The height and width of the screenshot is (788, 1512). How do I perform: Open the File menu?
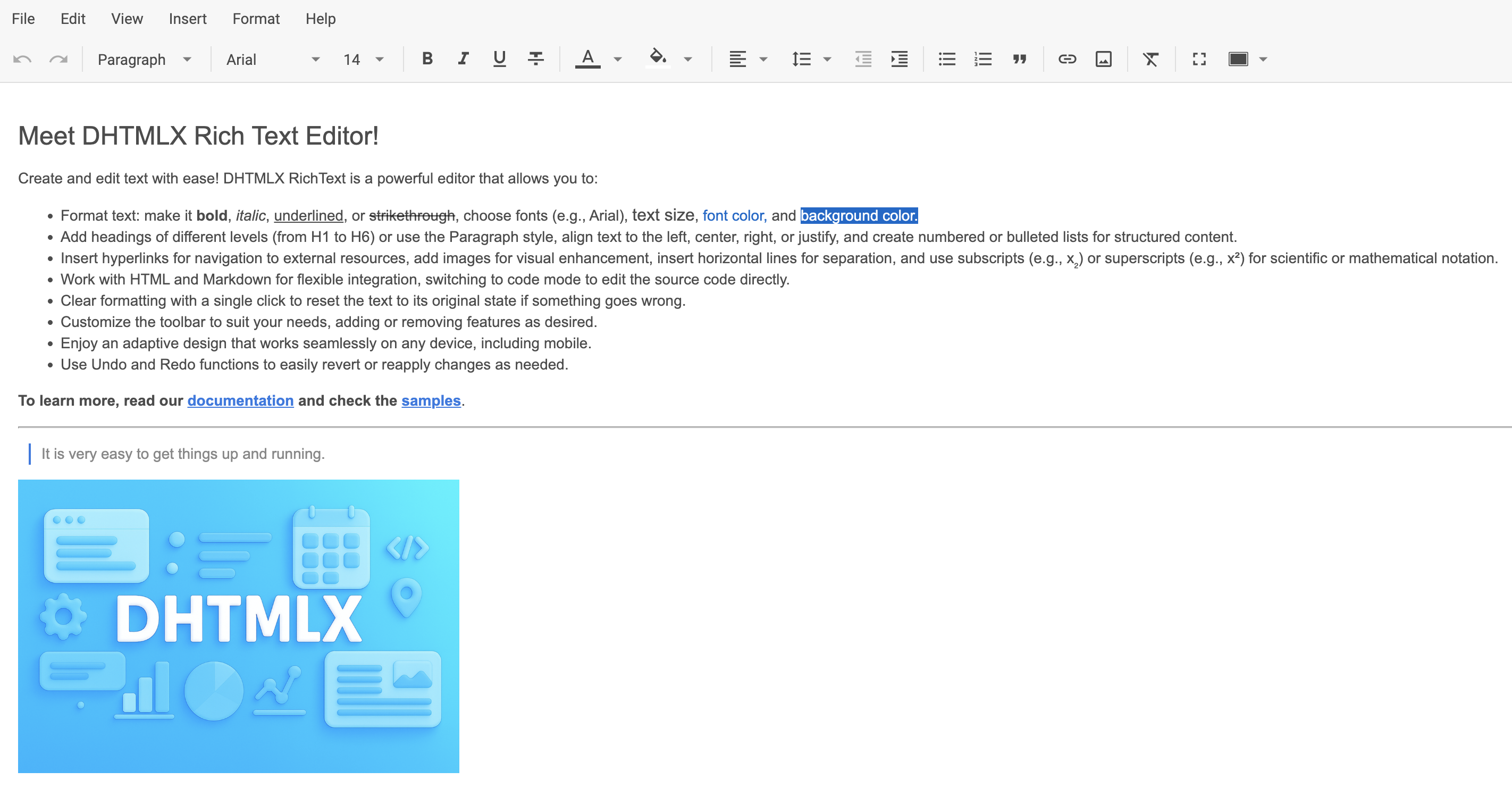(23, 19)
